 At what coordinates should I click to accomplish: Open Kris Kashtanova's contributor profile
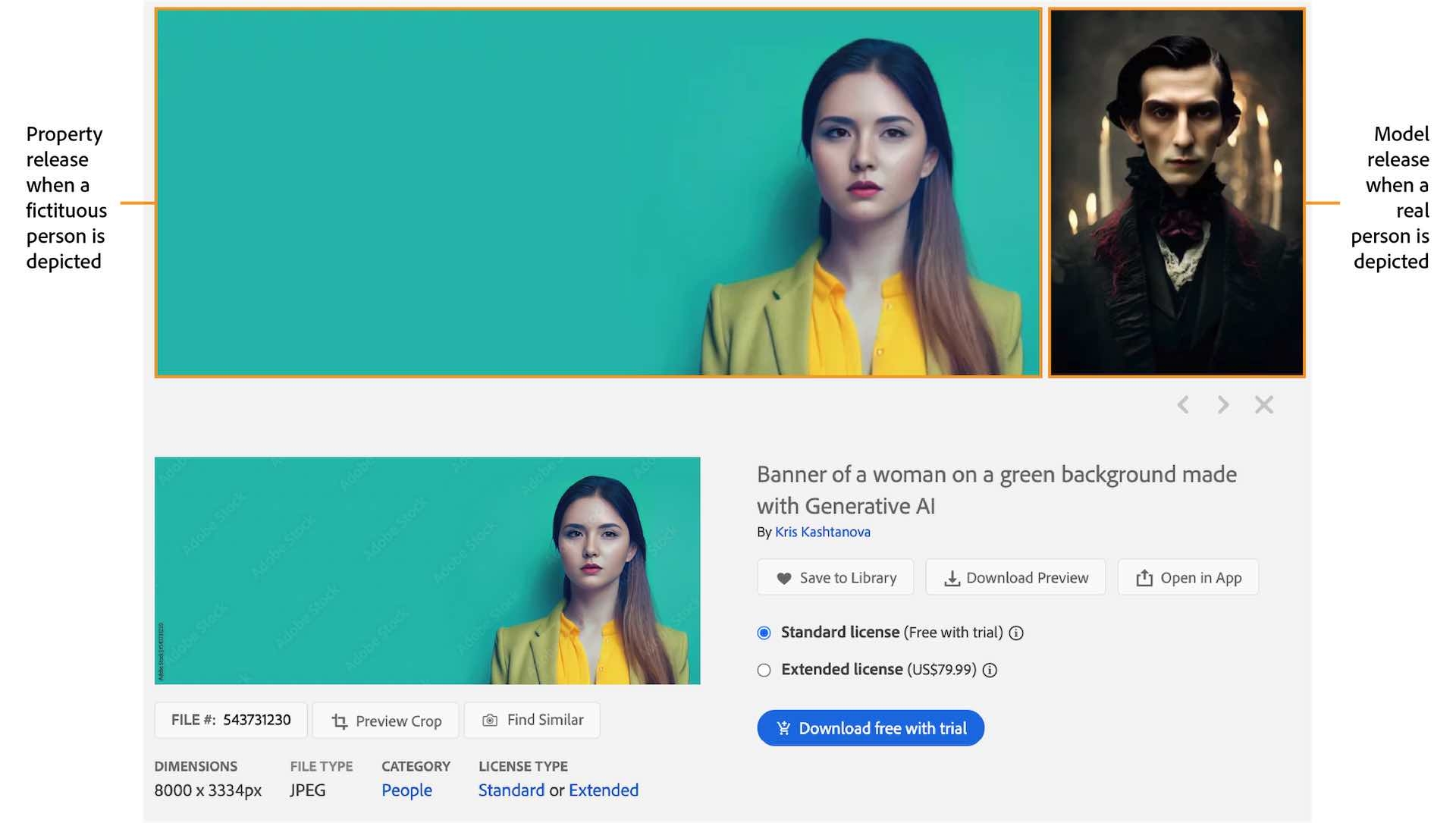(x=822, y=532)
